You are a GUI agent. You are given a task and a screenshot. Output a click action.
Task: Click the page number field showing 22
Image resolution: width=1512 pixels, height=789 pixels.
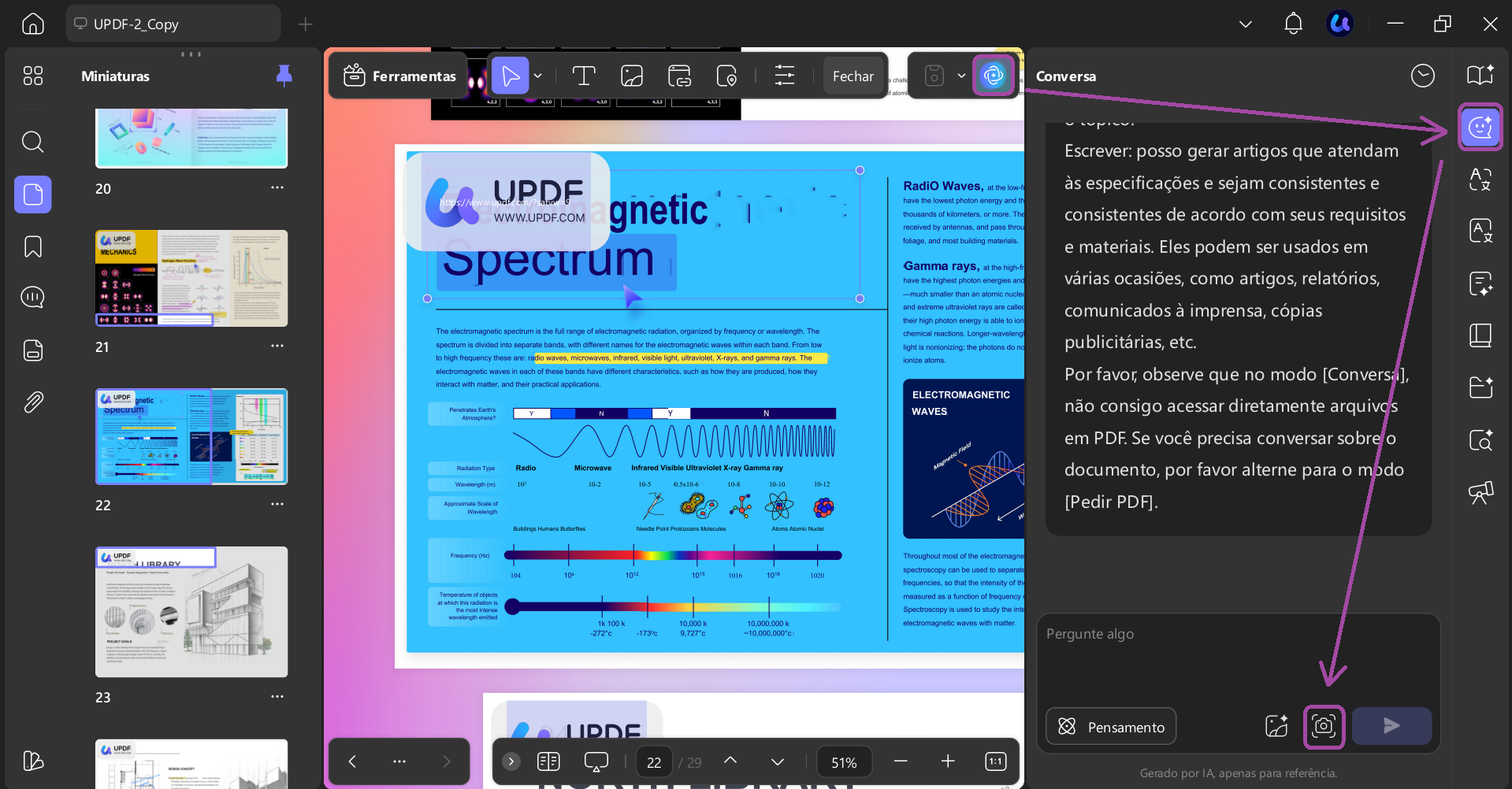point(654,762)
